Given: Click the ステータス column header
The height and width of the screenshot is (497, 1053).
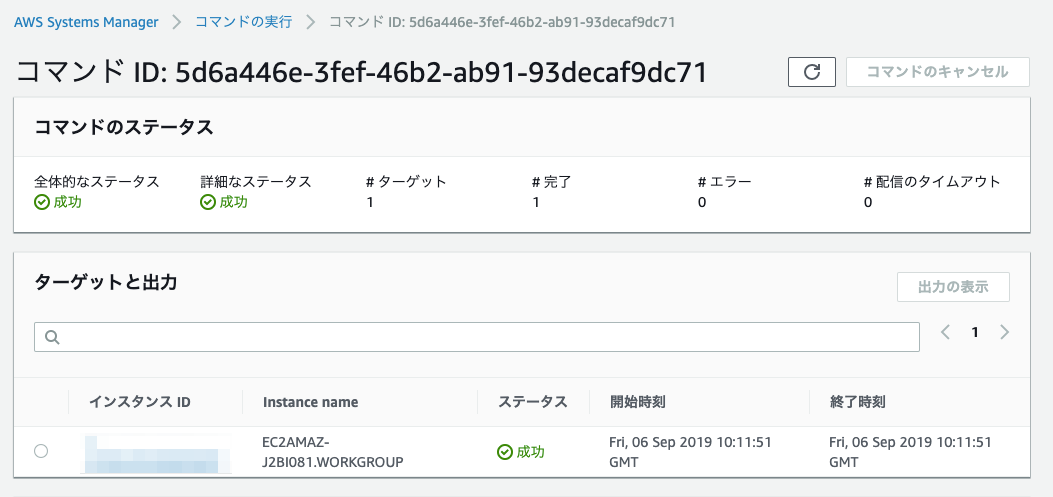Looking at the screenshot, I should tap(533, 402).
